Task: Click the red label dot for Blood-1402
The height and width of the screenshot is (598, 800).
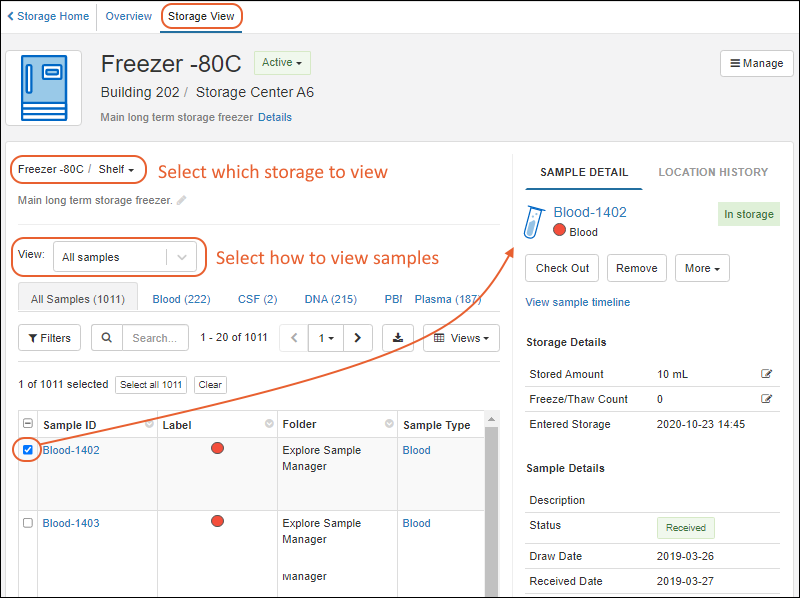Action: coord(217,449)
